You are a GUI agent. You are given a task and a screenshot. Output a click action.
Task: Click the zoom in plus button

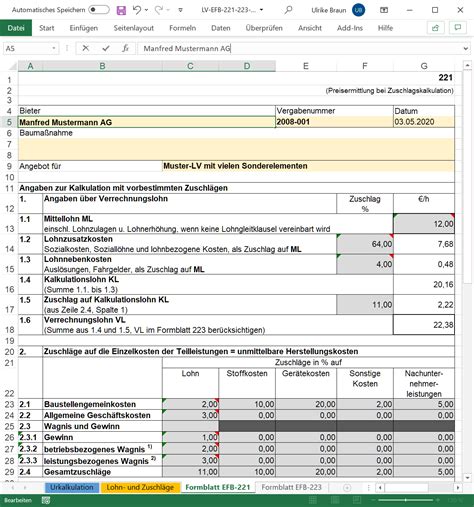tap(437, 500)
